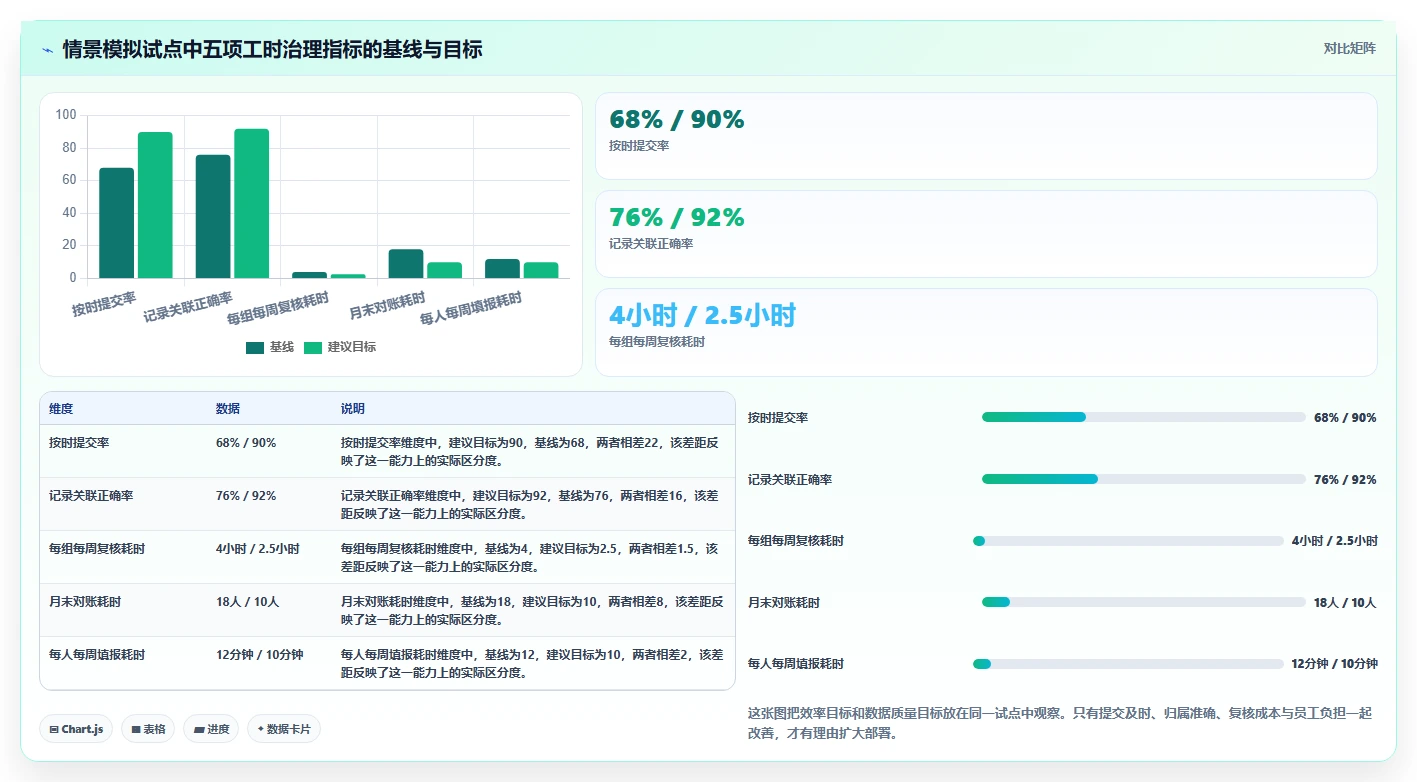The image size is (1417, 782).
Task: Click the icon inside the 表格 chip
Action: (x=136, y=729)
